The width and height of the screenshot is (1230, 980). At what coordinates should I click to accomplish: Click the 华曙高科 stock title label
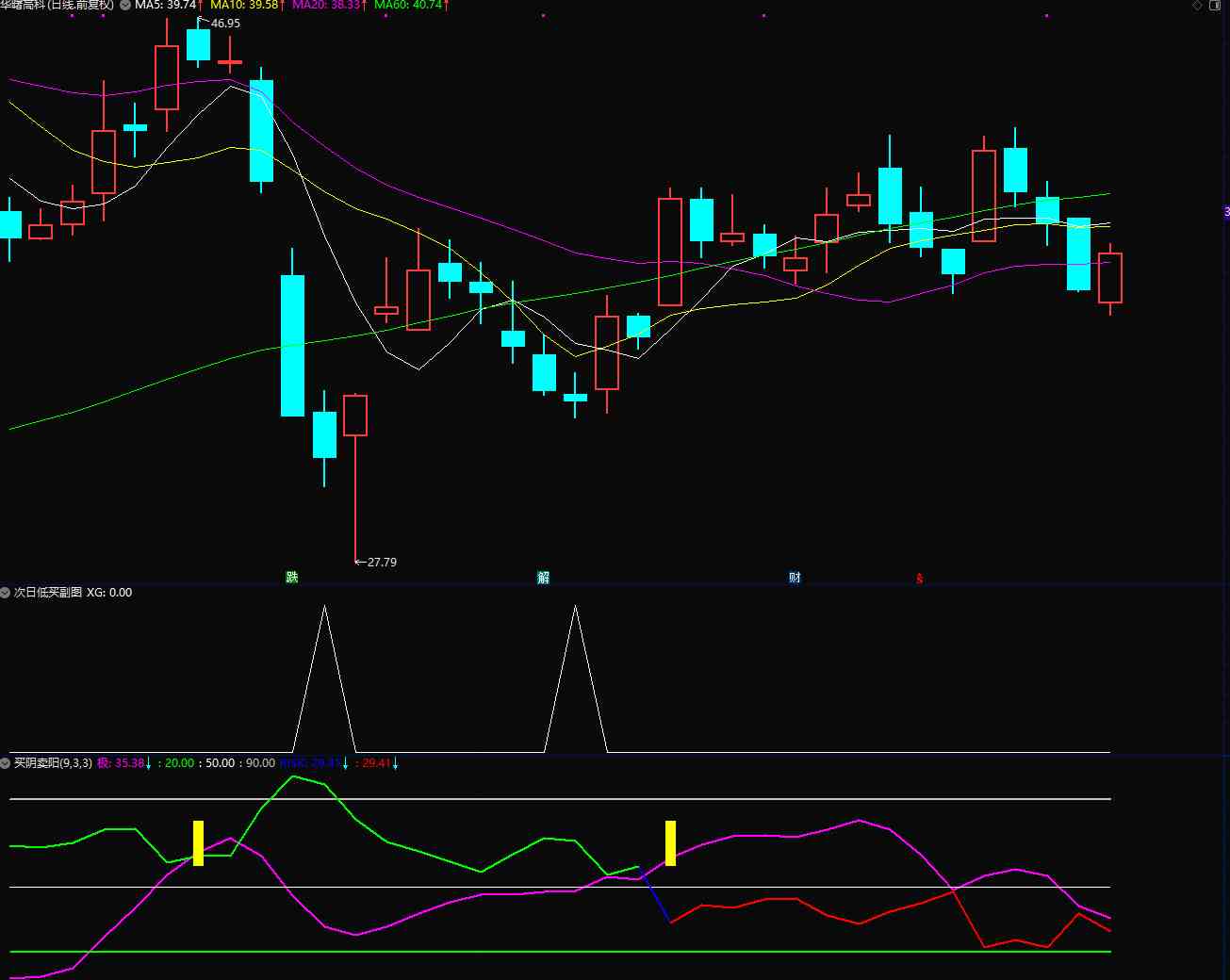point(57,6)
